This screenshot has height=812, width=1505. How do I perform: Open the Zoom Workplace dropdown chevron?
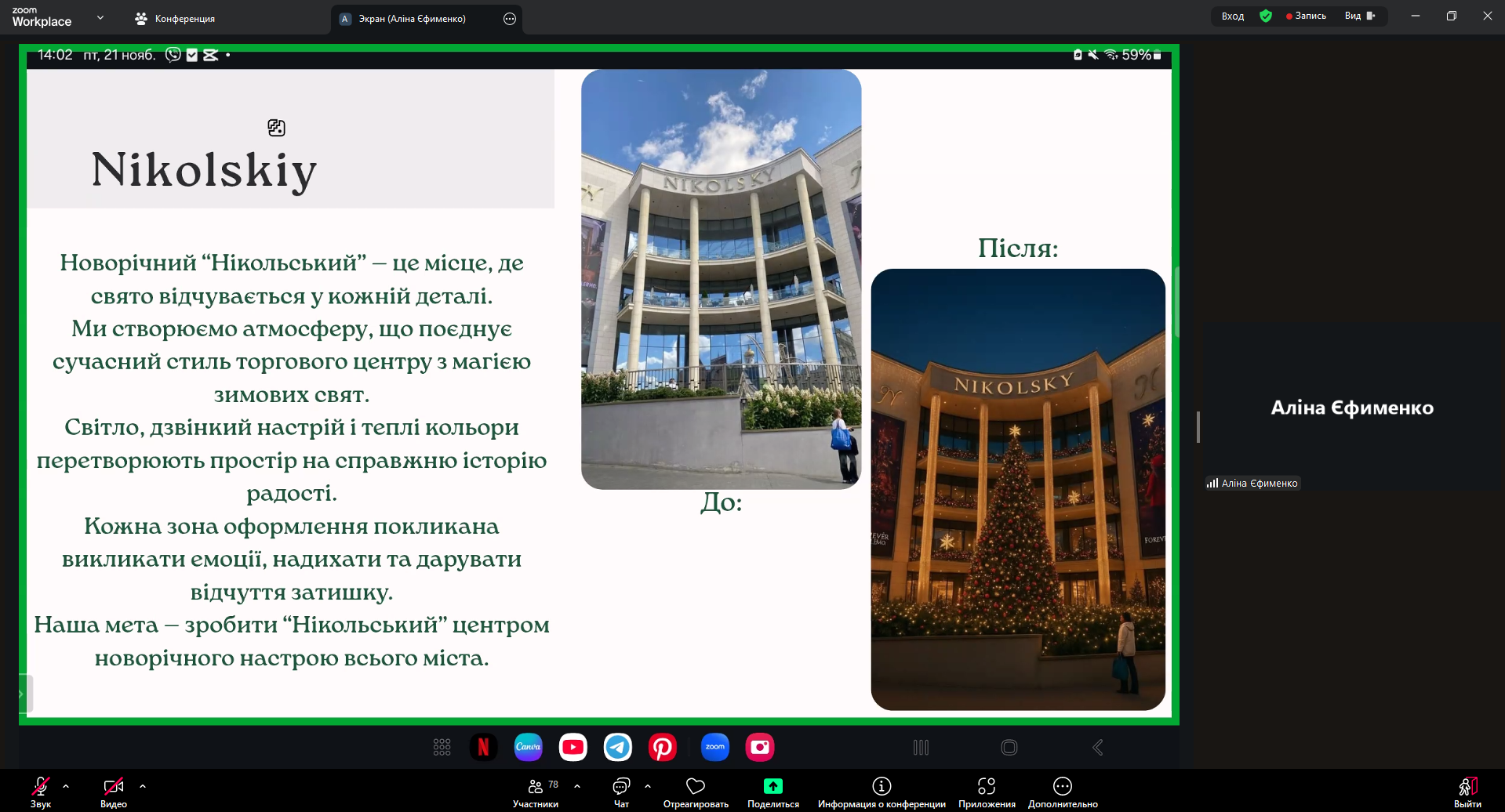coord(100,17)
